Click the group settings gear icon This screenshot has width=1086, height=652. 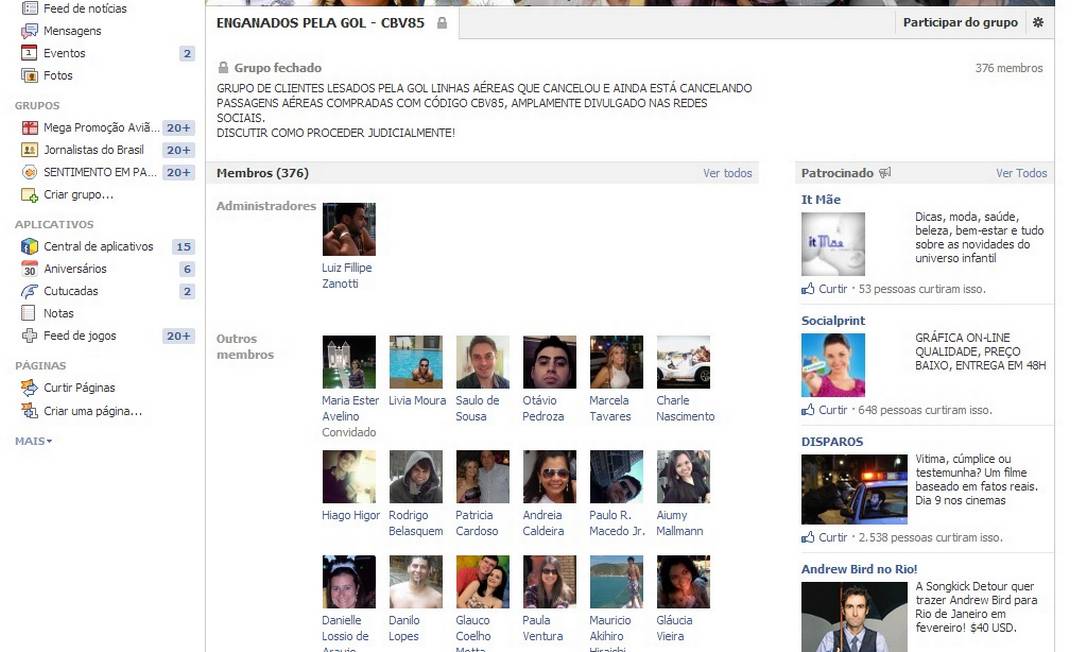pos(1038,22)
